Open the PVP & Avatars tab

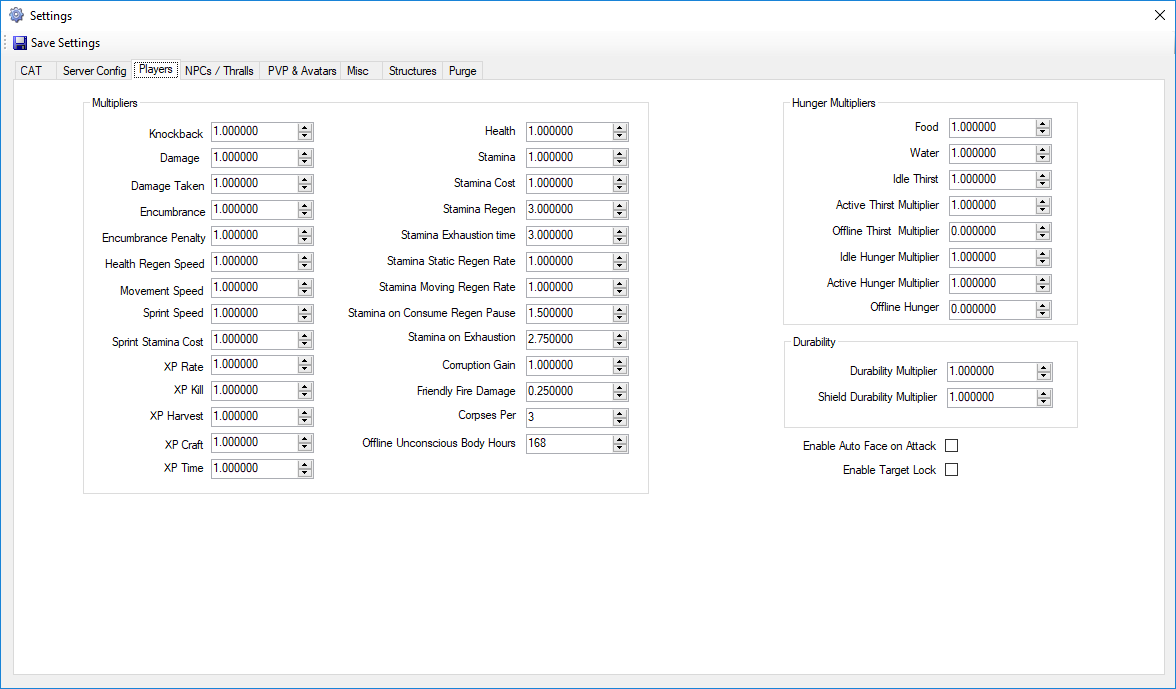coord(302,71)
